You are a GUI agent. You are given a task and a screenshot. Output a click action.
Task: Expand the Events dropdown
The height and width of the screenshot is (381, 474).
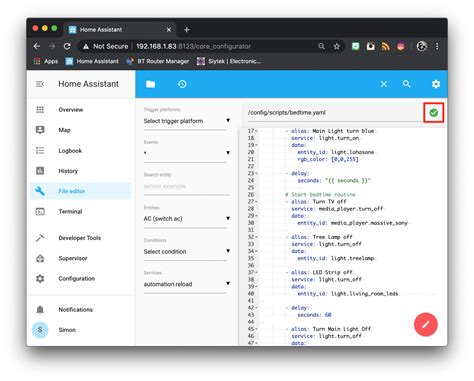[187, 153]
